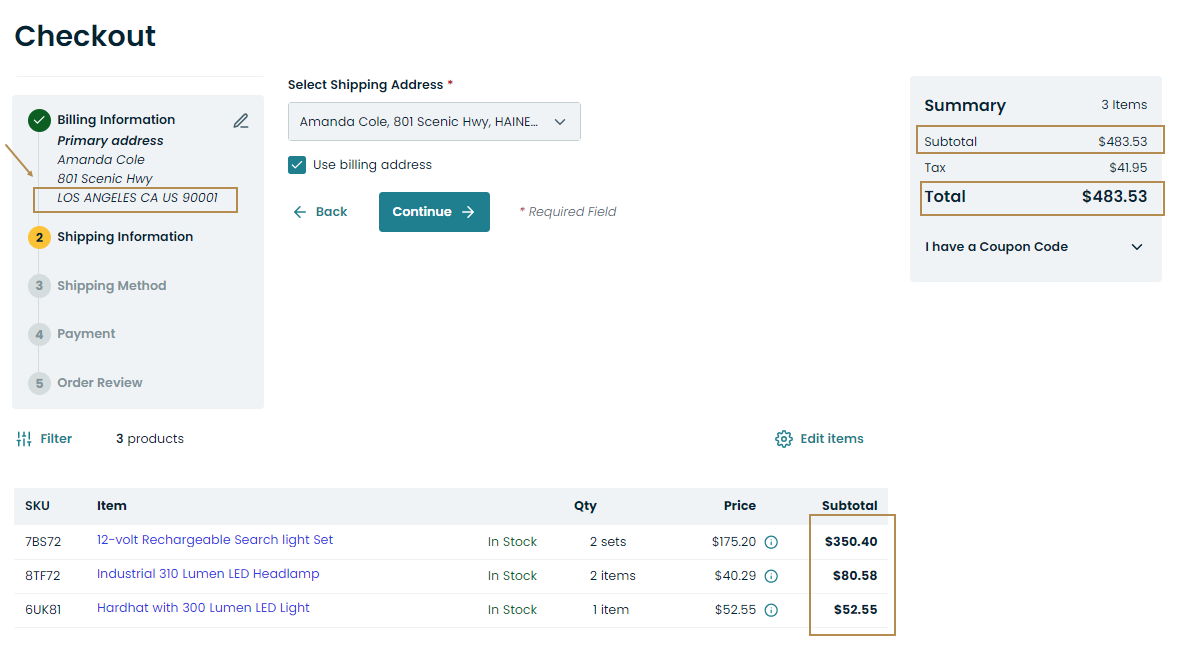Click the Subtotal column header

click(x=849, y=506)
